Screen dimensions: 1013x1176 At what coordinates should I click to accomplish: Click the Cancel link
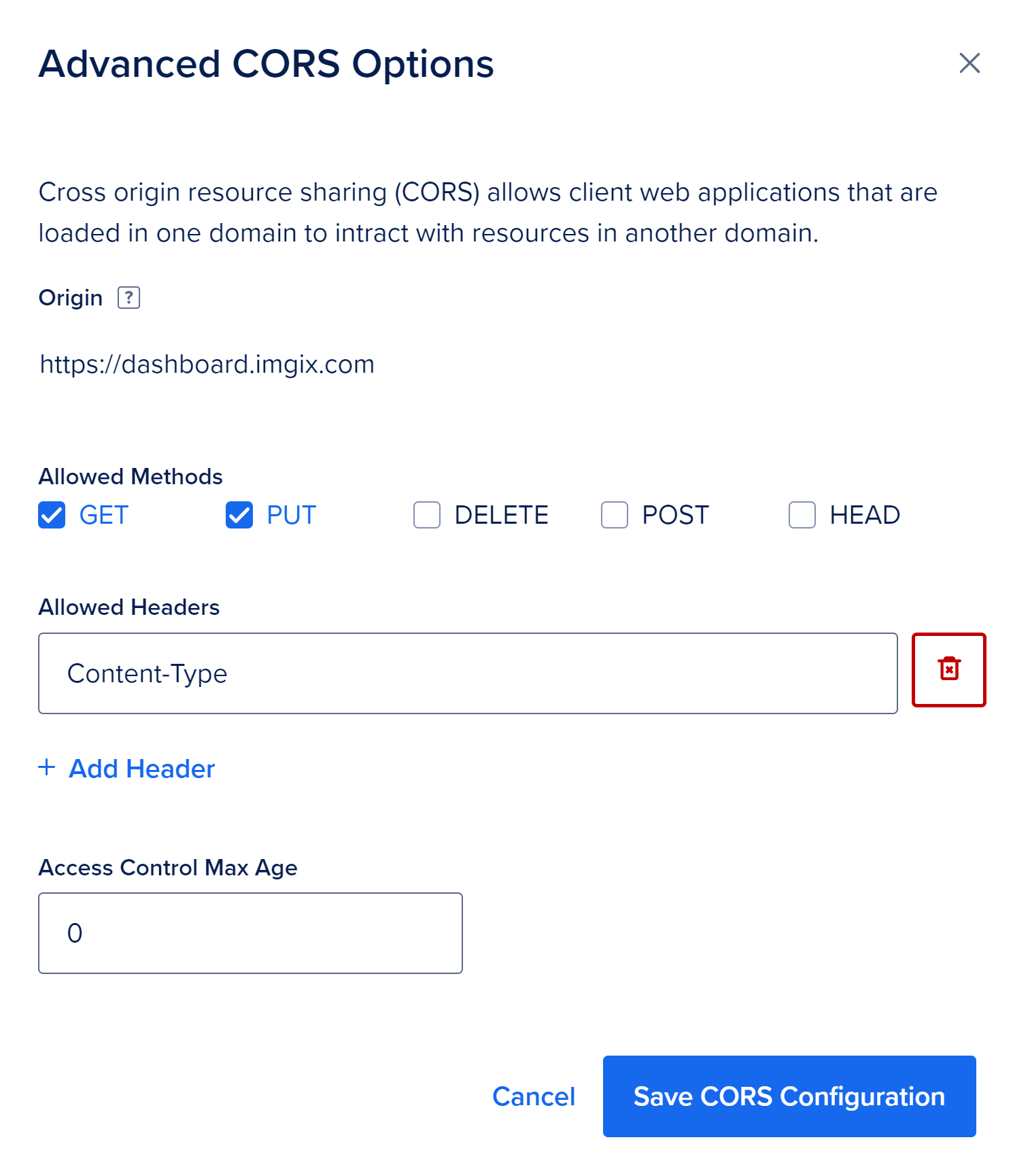pos(534,1096)
